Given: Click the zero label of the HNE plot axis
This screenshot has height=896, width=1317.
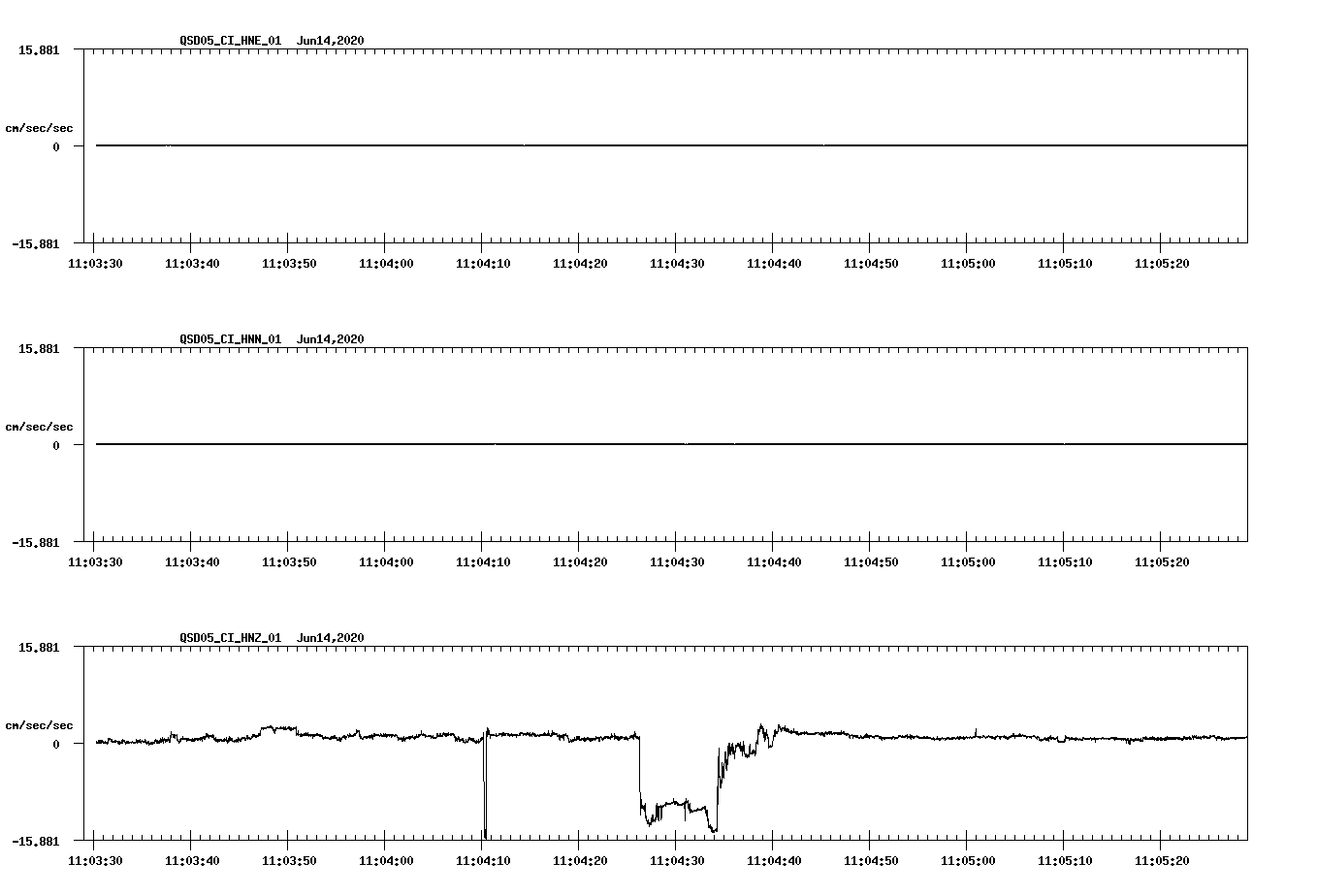Looking at the screenshot, I should point(56,146).
